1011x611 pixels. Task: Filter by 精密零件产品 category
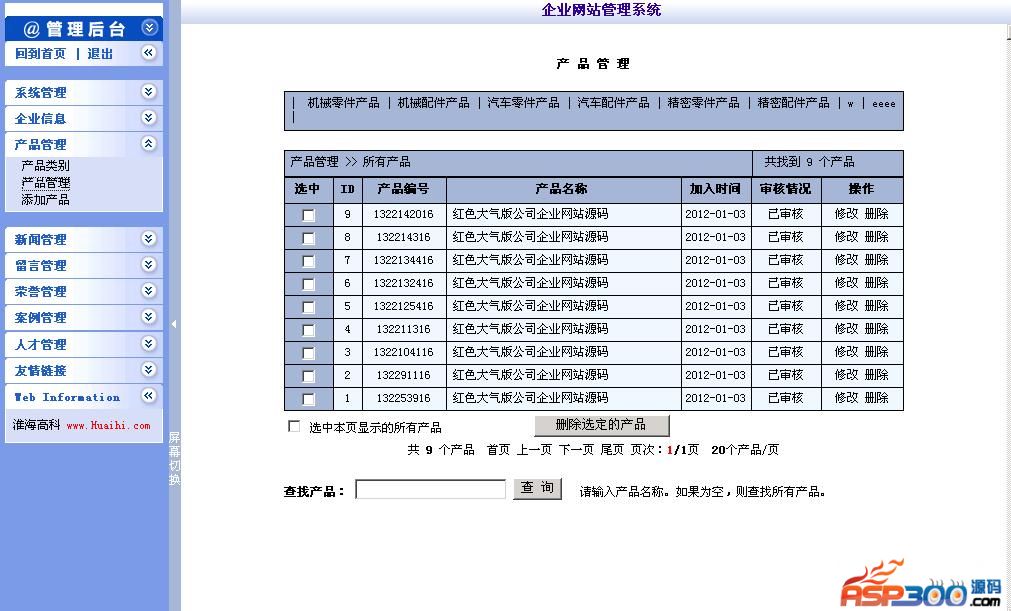click(x=703, y=102)
